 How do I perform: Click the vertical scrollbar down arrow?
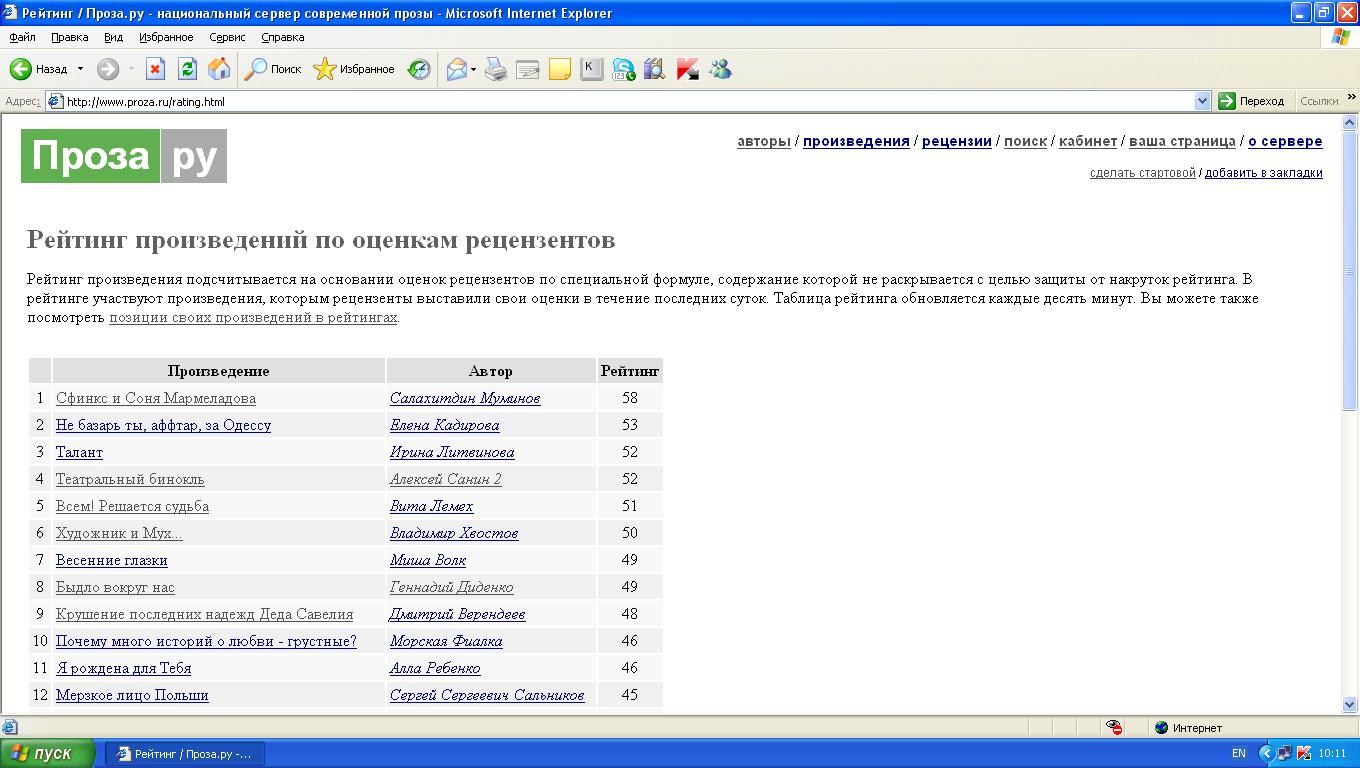(x=1350, y=704)
